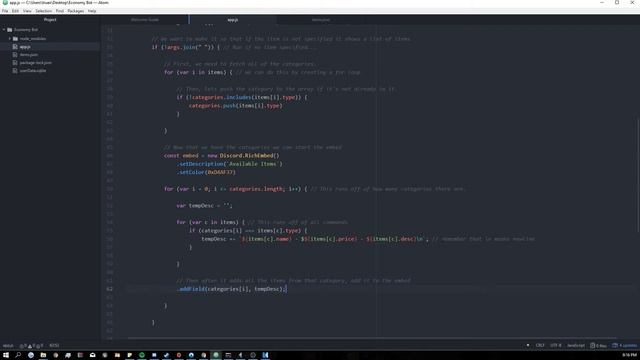Change the CRLF line ending setting
The height and width of the screenshot is (360, 640).
pos(540,345)
